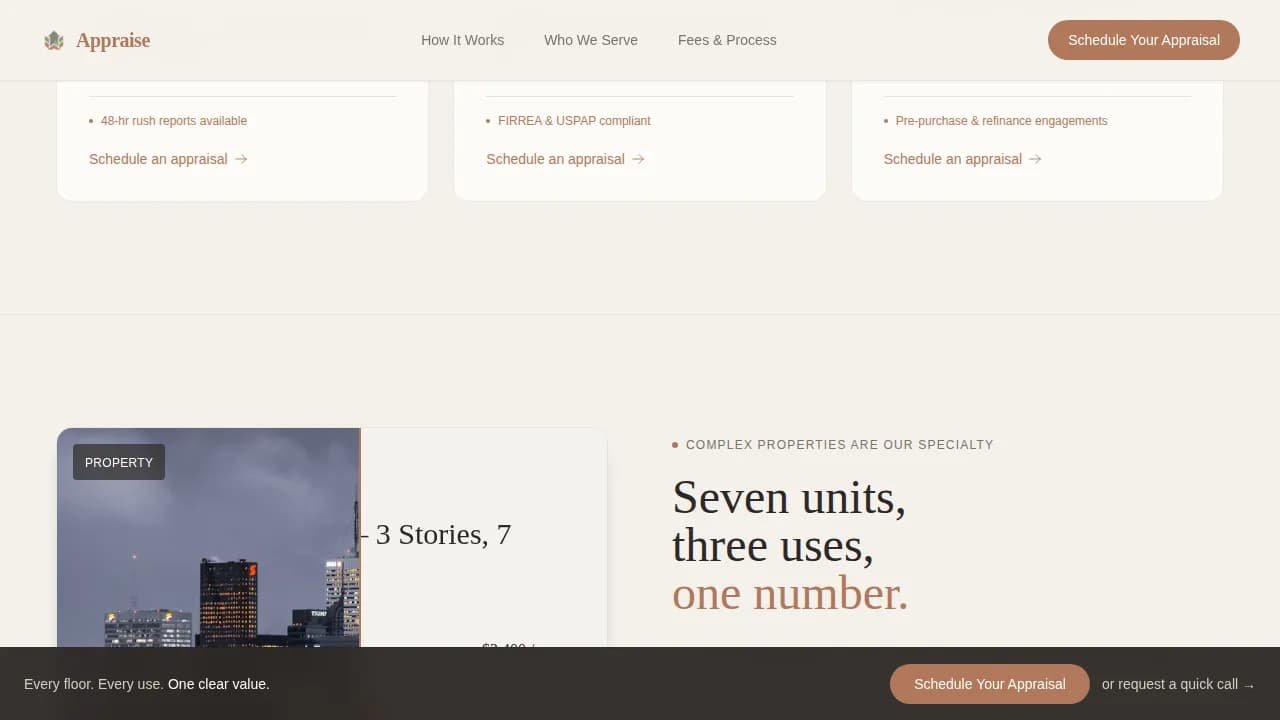Image resolution: width=1280 pixels, height=720 pixels.
Task: Click the bullet beside FIRREA & USPAP compliant
Action: (487, 121)
